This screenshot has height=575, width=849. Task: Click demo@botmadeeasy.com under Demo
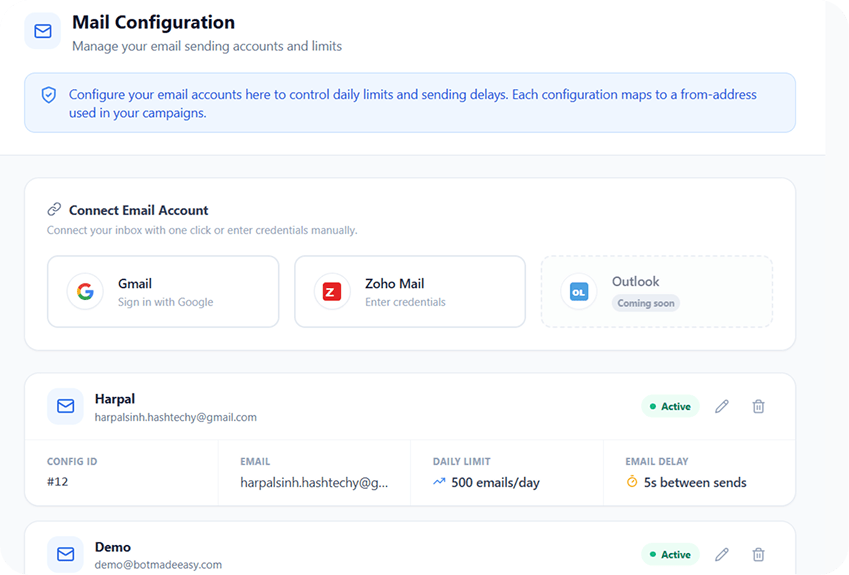pyautogui.click(x=158, y=565)
